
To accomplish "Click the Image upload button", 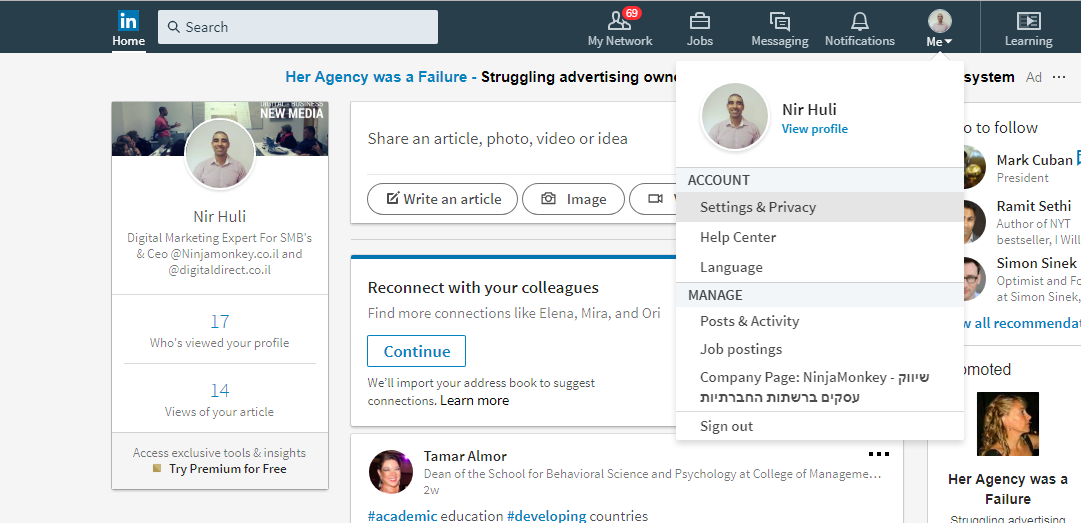I will click(573, 199).
